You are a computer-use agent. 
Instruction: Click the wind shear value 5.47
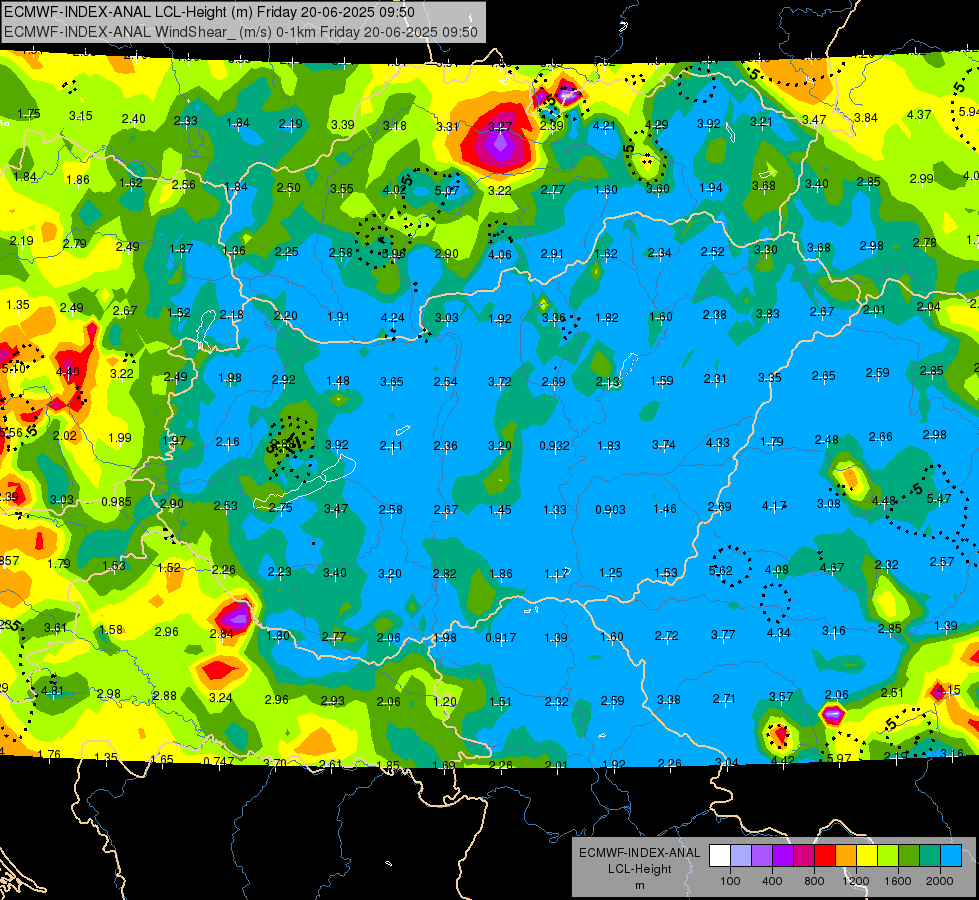point(939,498)
